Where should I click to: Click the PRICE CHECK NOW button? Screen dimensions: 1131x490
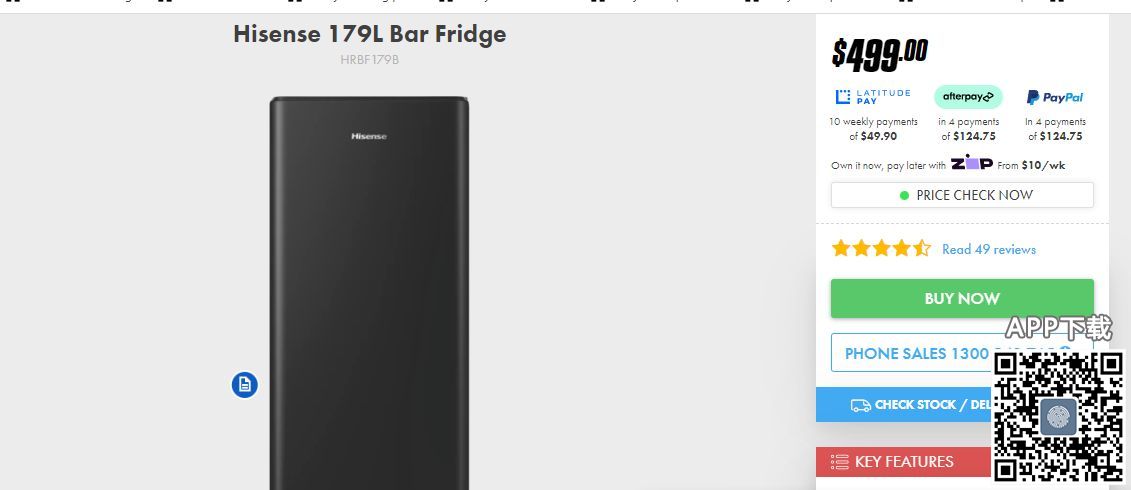962,196
